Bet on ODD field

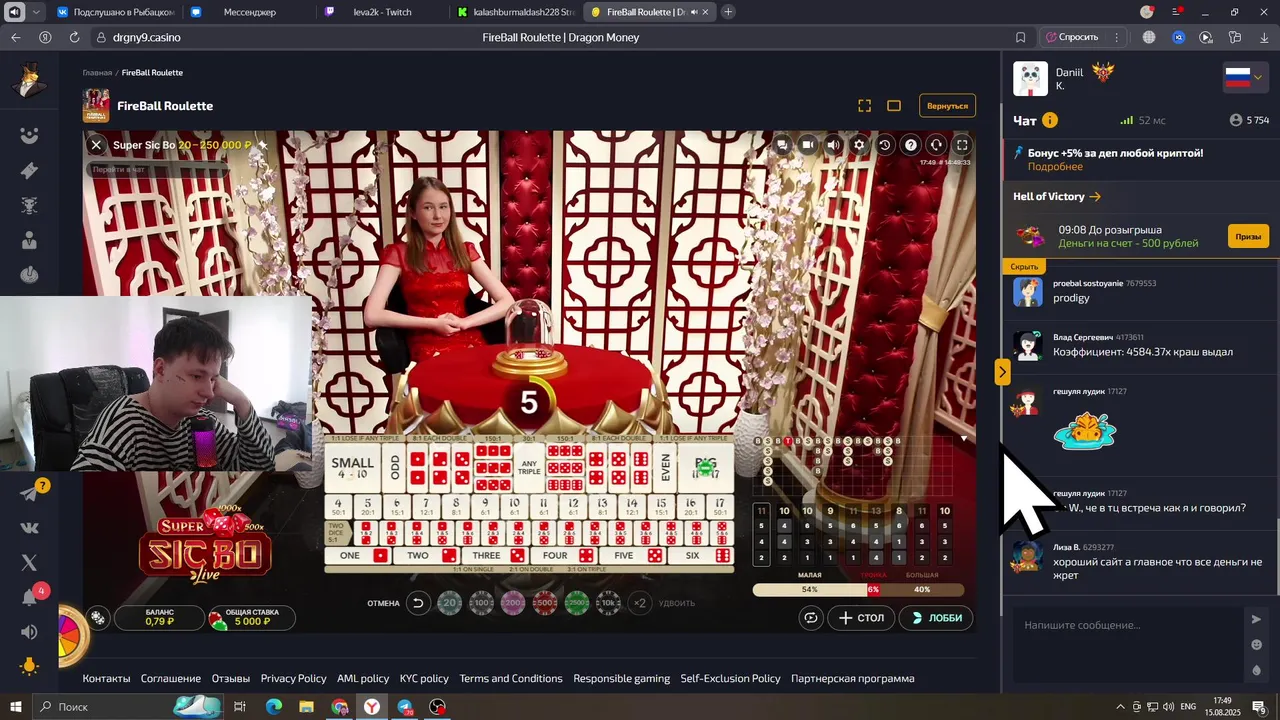(x=394, y=467)
